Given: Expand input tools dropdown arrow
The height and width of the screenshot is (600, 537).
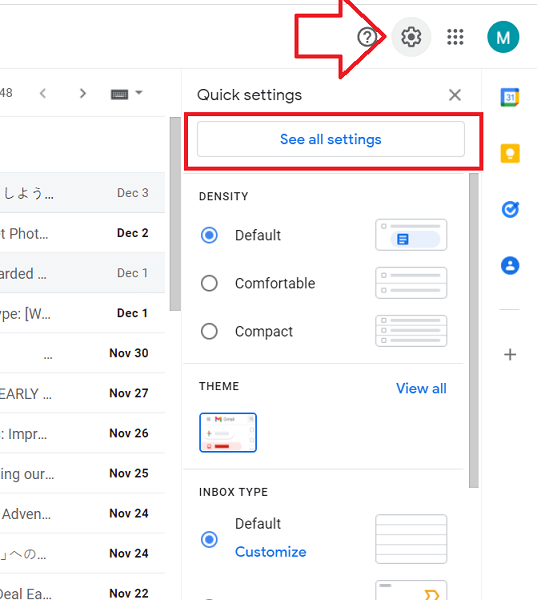Looking at the screenshot, I should 139,93.
